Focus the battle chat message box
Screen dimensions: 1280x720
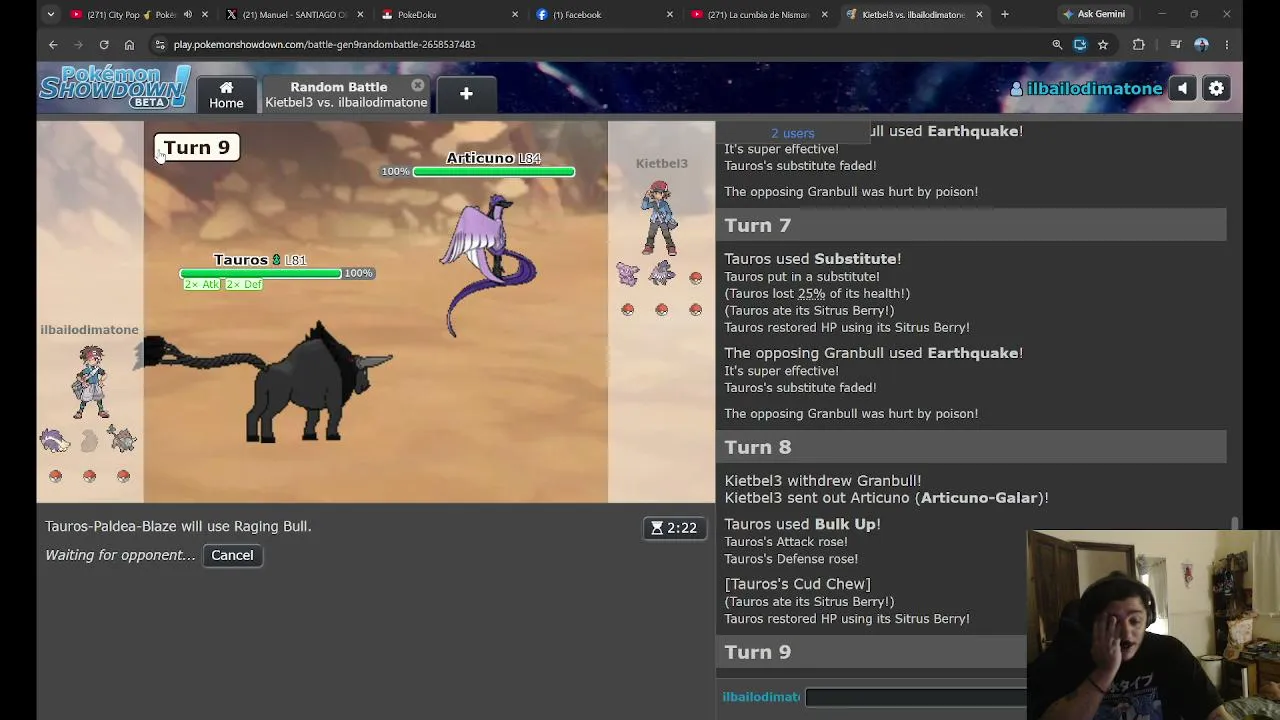(915, 697)
